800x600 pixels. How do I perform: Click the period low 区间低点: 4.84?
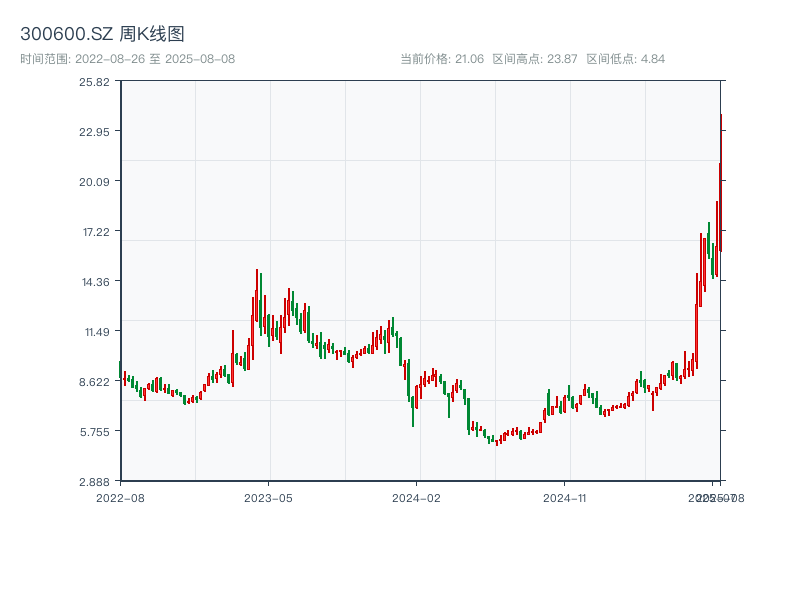point(626,59)
